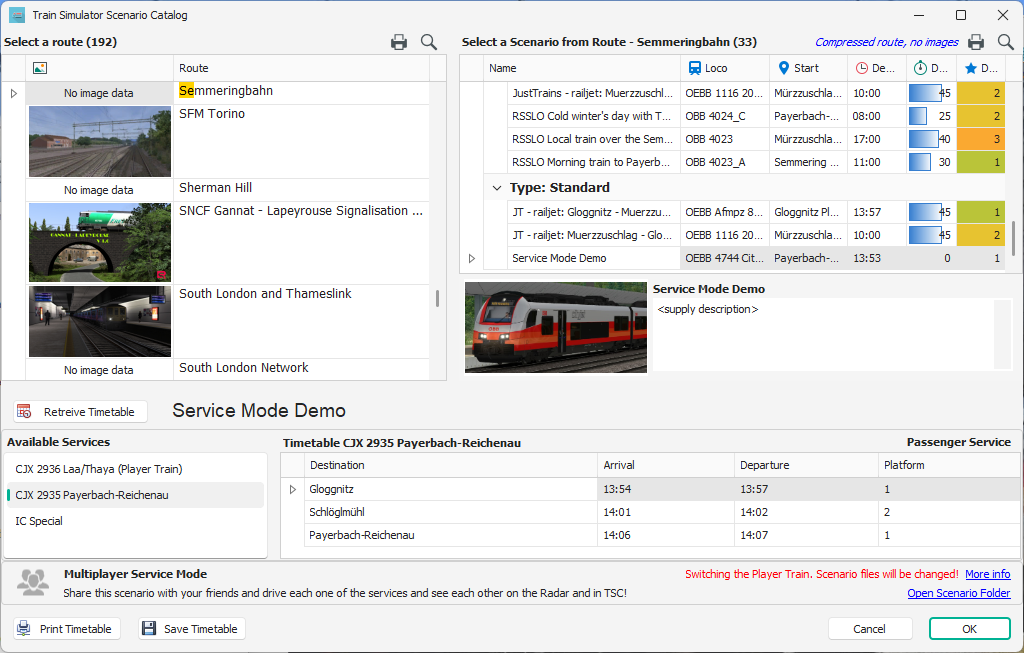This screenshot has height=653, width=1024.
Task: Click duration bar of RSSLO Morning train
Action: [920, 162]
